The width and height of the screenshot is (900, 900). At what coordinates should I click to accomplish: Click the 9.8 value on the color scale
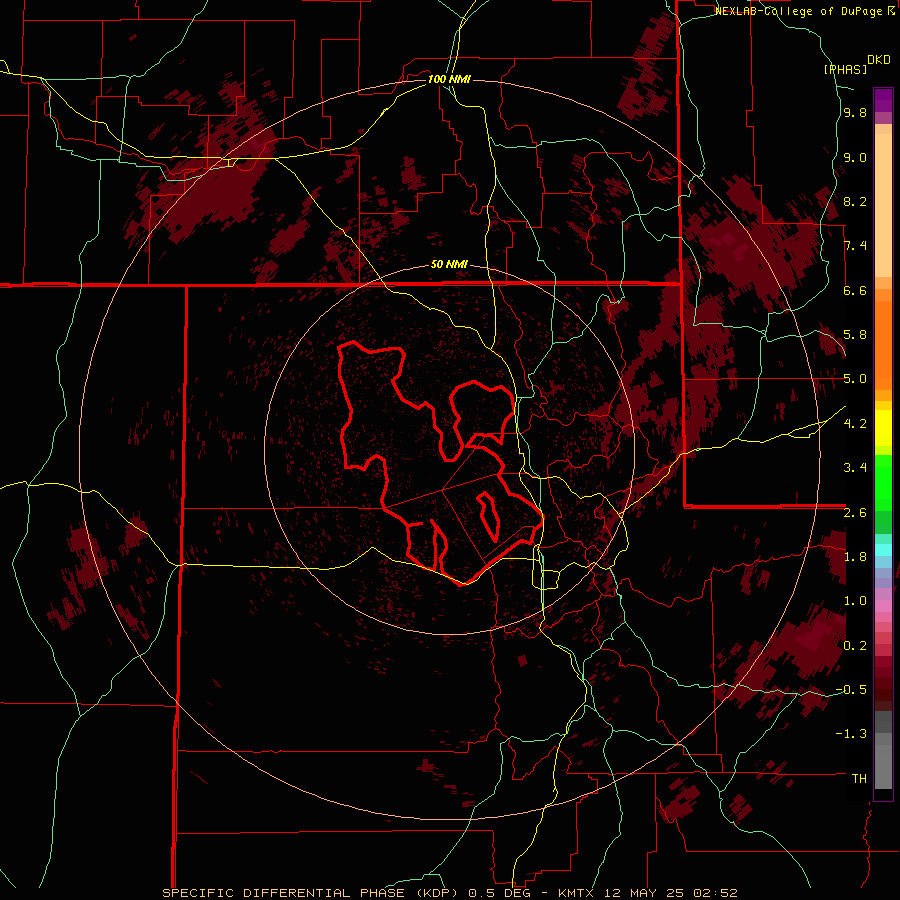pyautogui.click(x=855, y=113)
